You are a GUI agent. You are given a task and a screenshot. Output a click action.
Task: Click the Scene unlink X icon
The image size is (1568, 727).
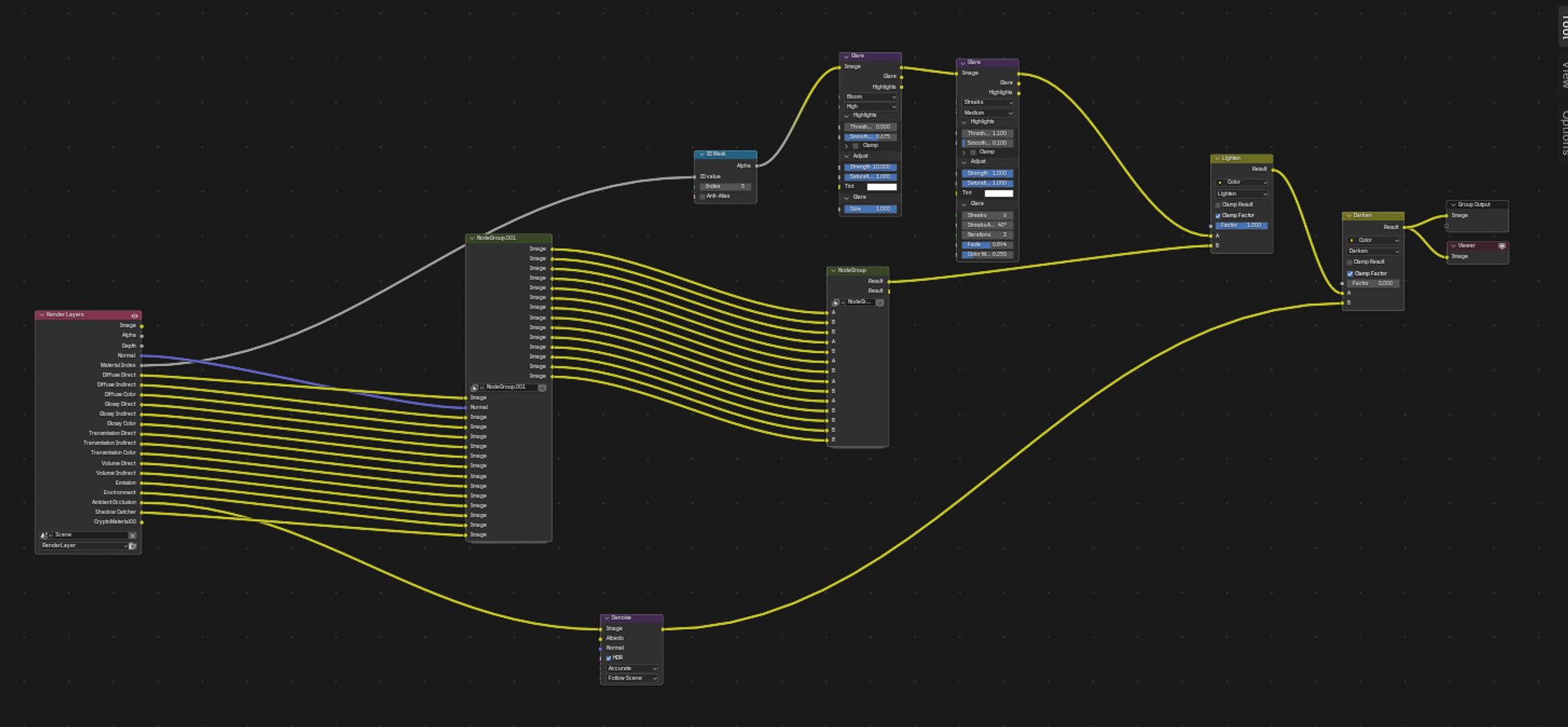click(x=132, y=535)
